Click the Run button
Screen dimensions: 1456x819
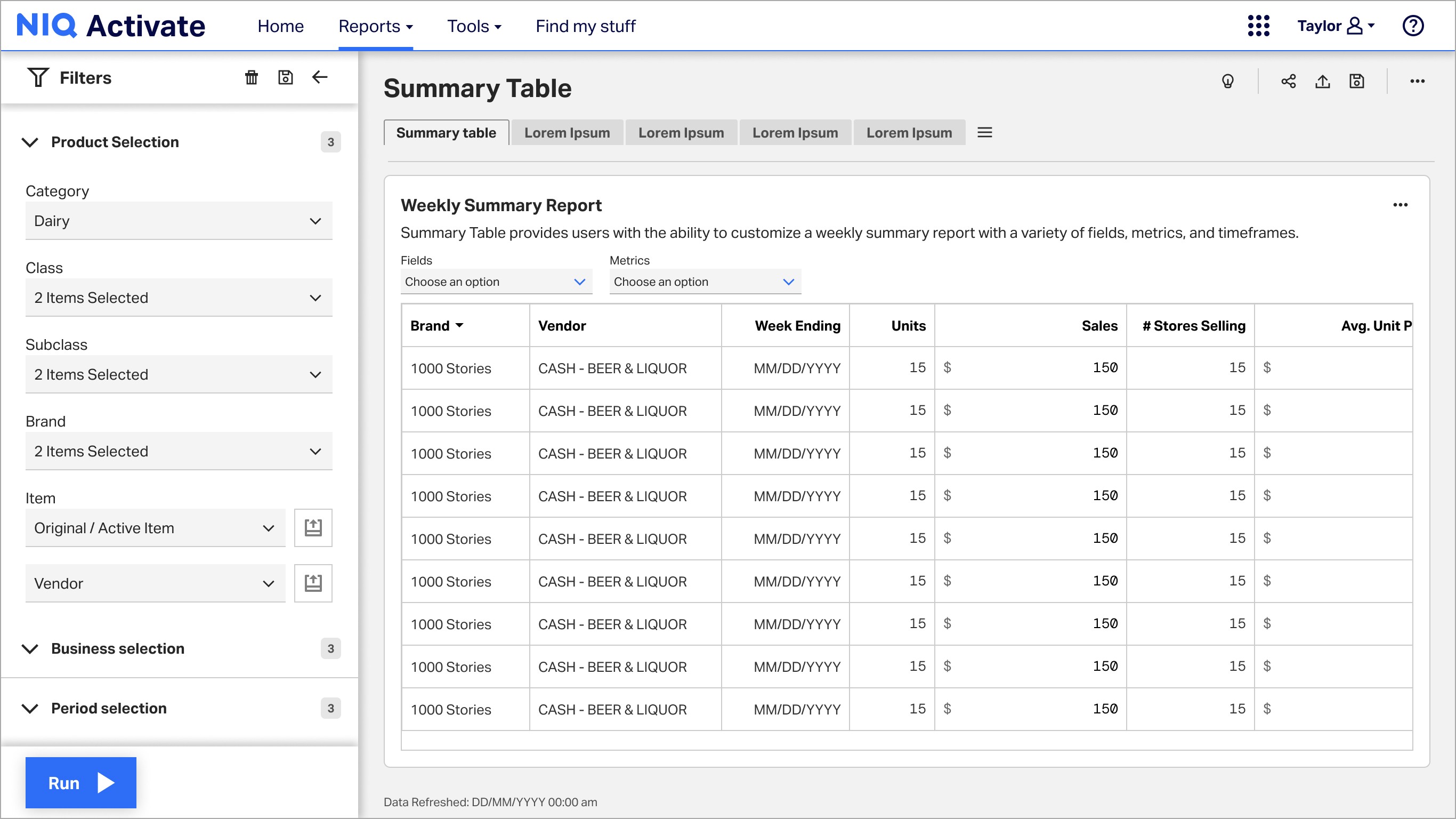point(81,783)
